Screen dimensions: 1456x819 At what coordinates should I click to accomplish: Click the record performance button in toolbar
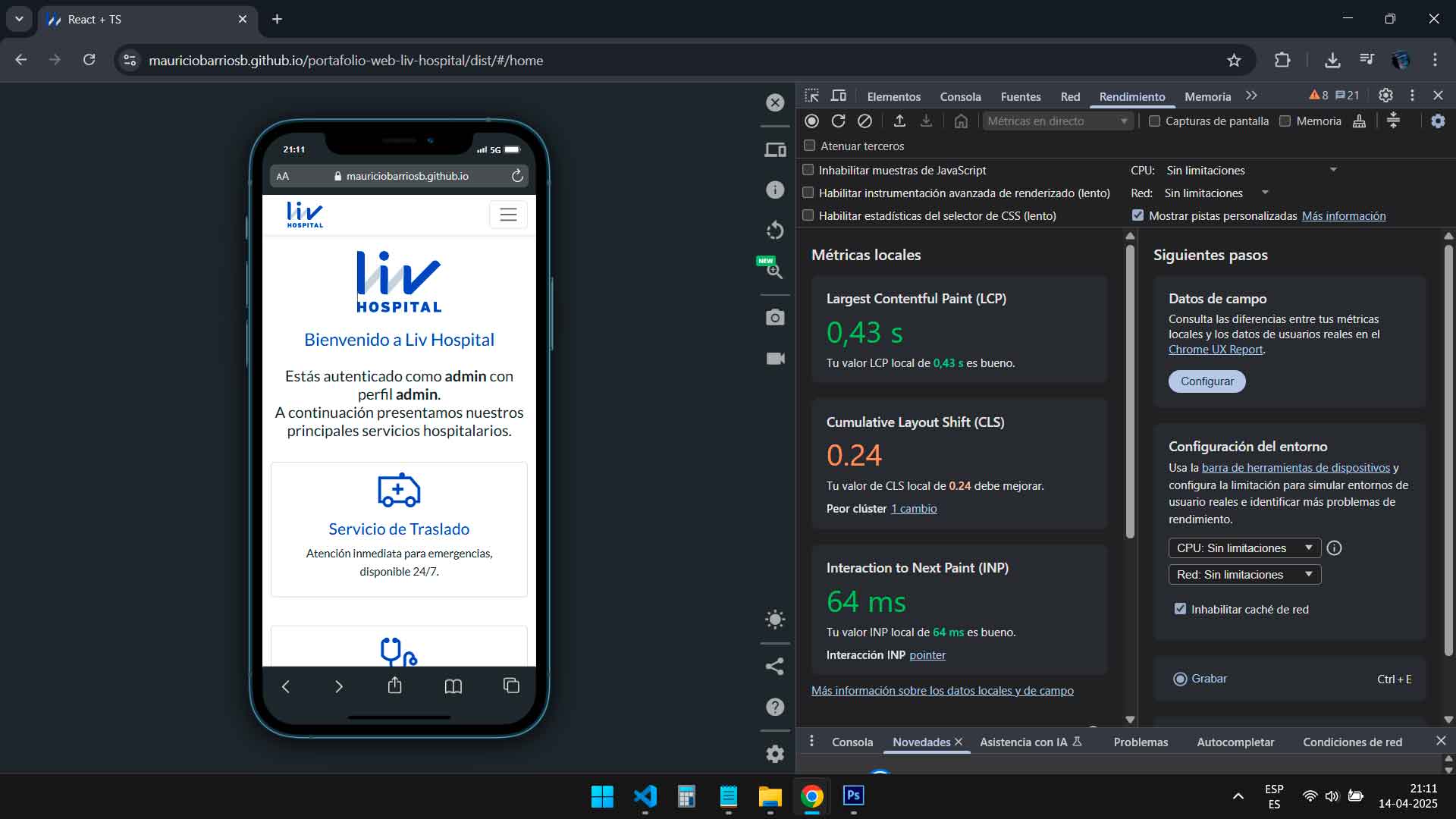(x=812, y=121)
